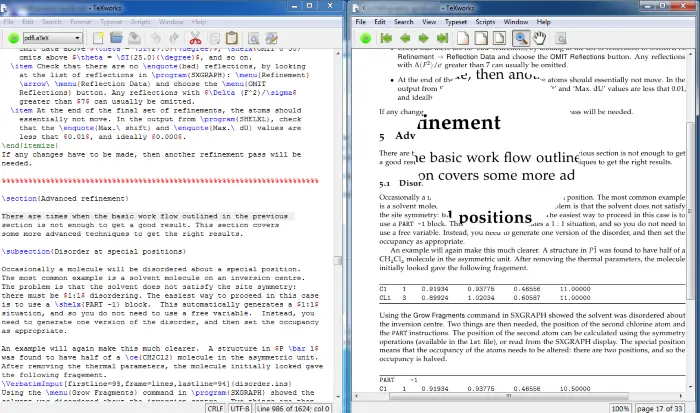700x413 pixels.
Task: Click the green Typeset button in editor
Action: tap(14, 38)
